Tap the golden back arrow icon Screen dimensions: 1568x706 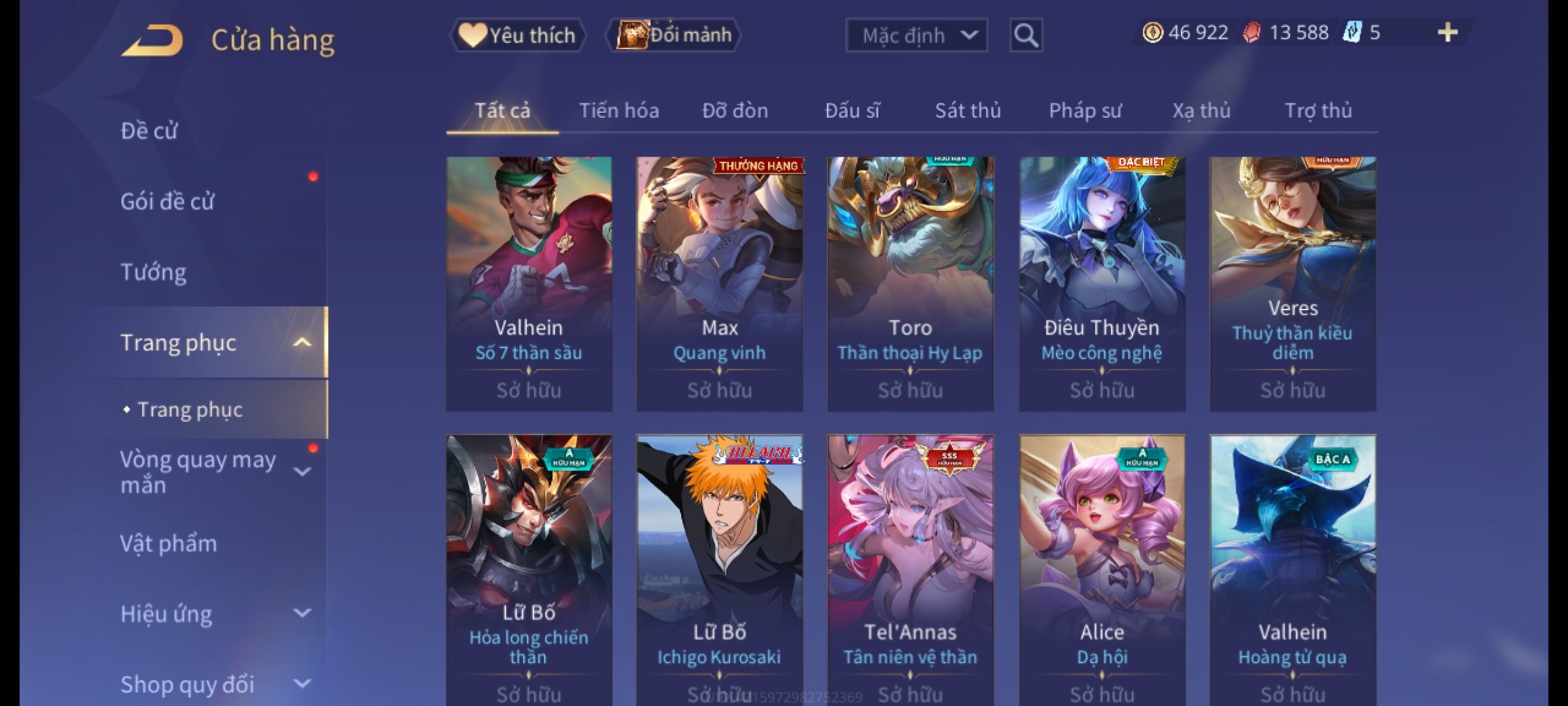[152, 41]
